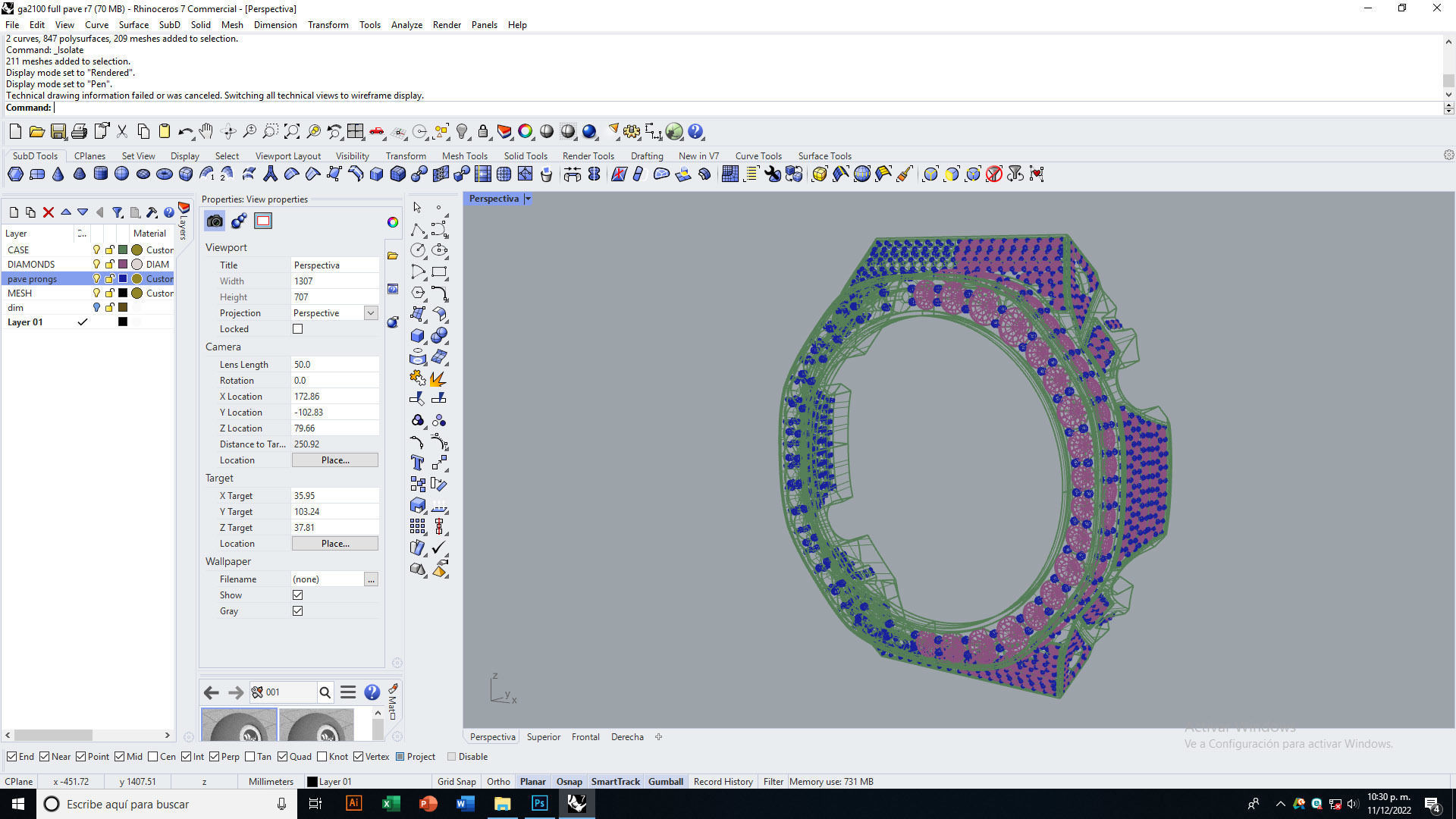The height and width of the screenshot is (819, 1456).
Task: Switch to Drafting toolbar tab
Action: (x=647, y=156)
